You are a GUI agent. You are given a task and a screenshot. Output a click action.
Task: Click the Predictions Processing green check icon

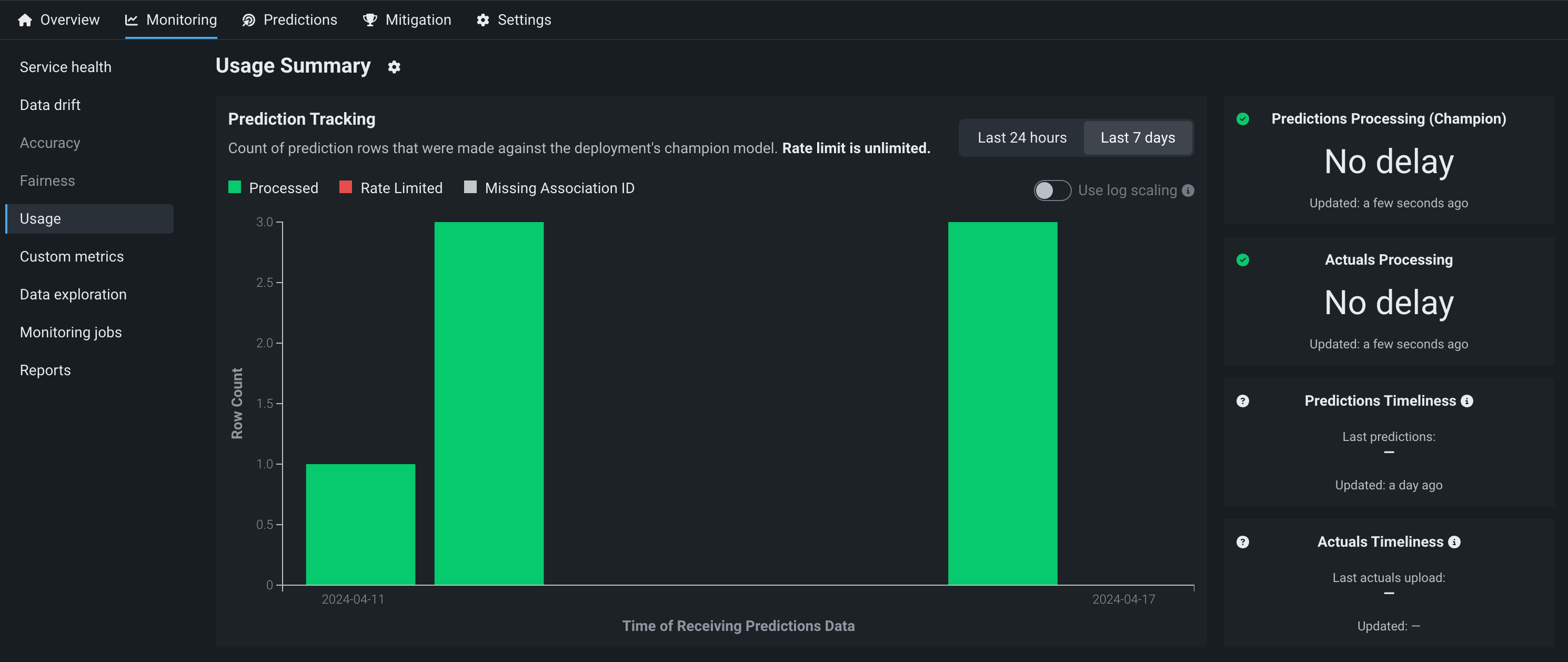click(1242, 119)
